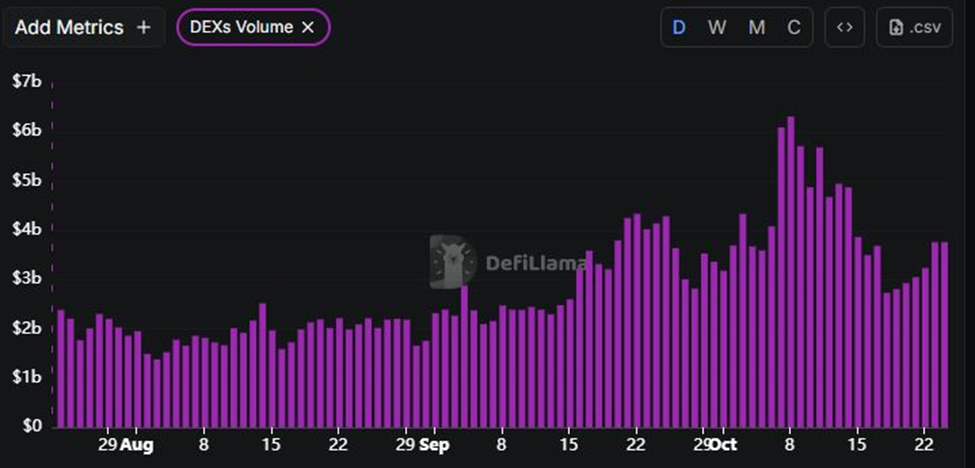975x468 pixels.
Task: Download the chart data as .csv
Action: tap(914, 27)
